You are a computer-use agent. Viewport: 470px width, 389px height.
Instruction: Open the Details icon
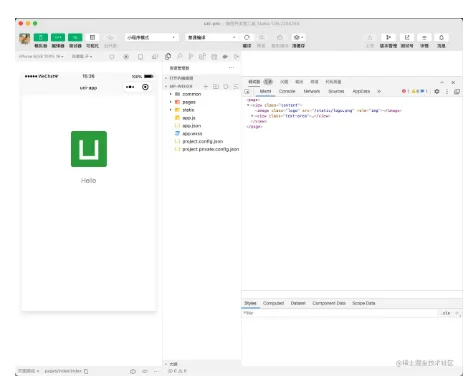click(424, 37)
